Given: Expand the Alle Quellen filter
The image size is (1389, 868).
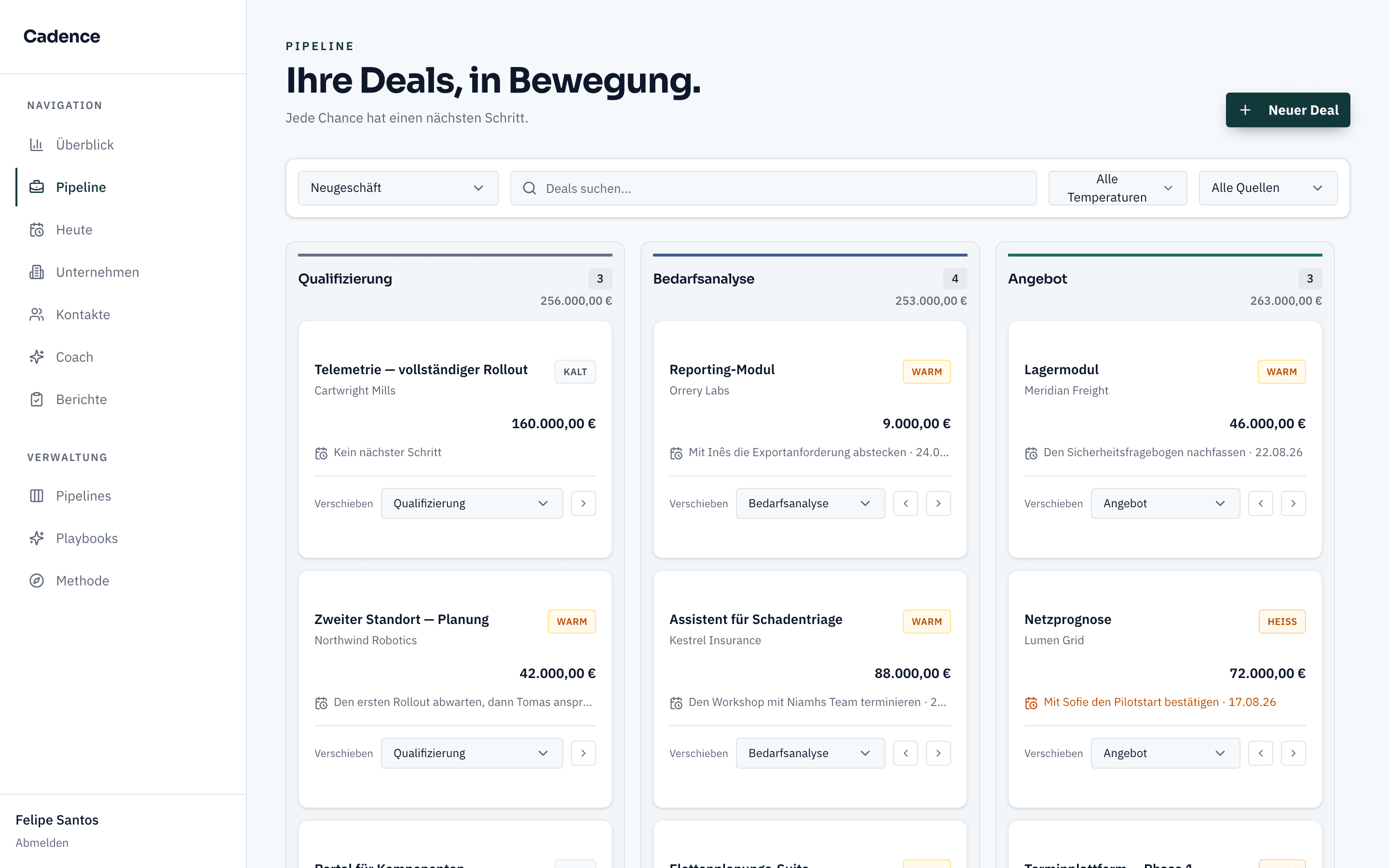Looking at the screenshot, I should (1268, 188).
